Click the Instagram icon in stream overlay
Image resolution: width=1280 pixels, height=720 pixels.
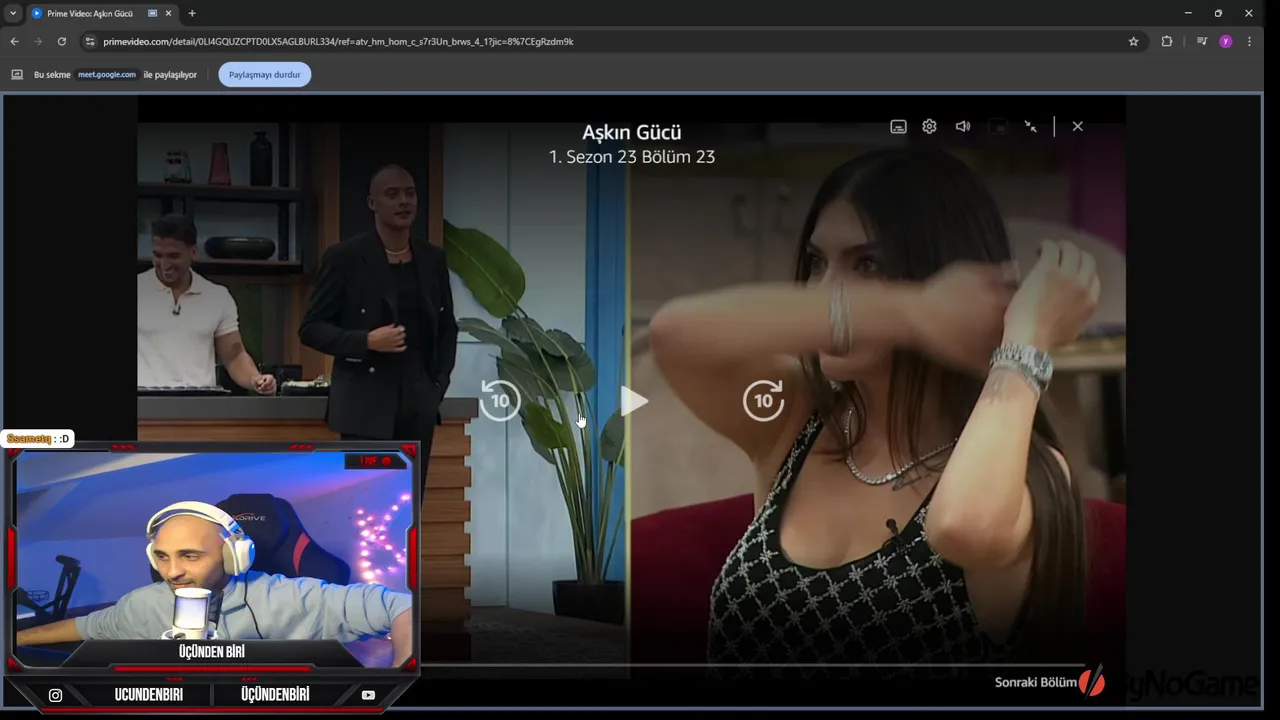55,695
